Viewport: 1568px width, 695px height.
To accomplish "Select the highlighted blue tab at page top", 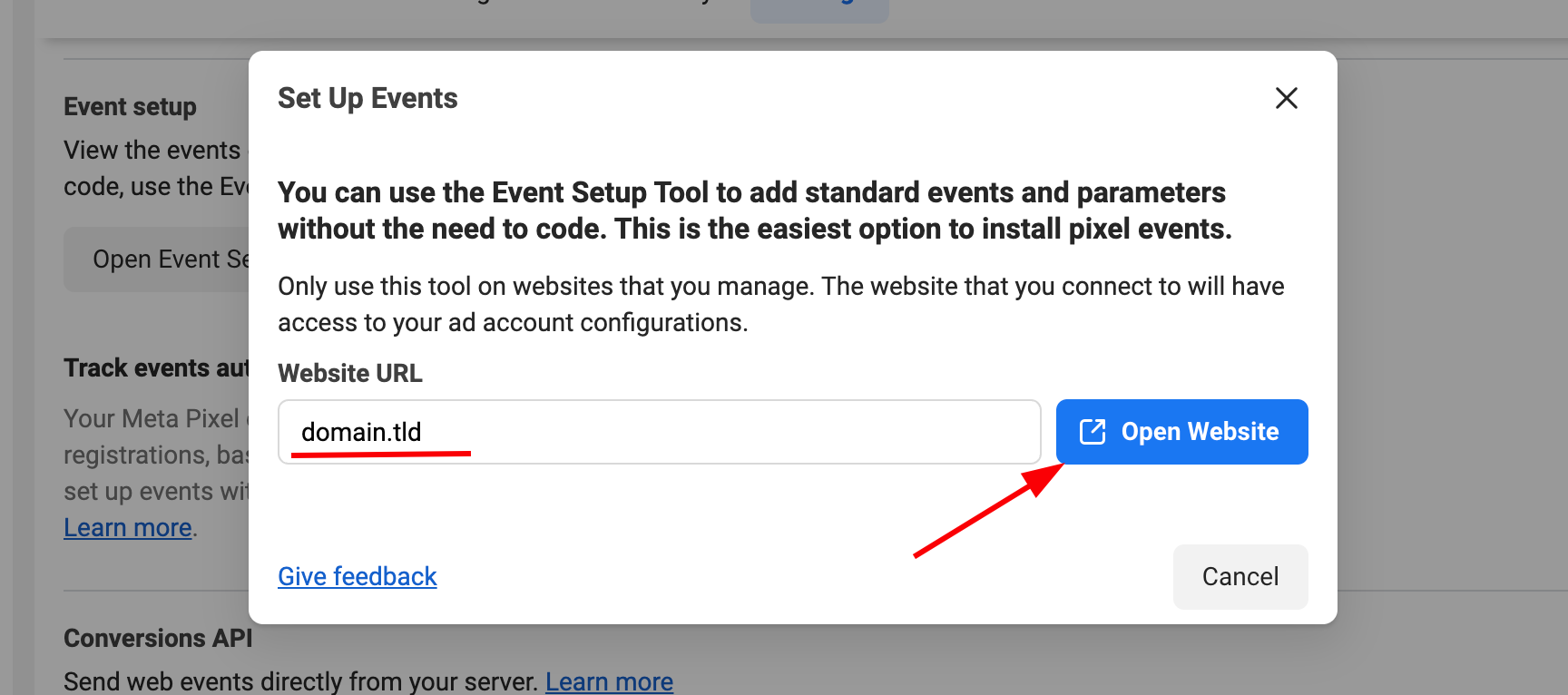I will pos(818,9).
